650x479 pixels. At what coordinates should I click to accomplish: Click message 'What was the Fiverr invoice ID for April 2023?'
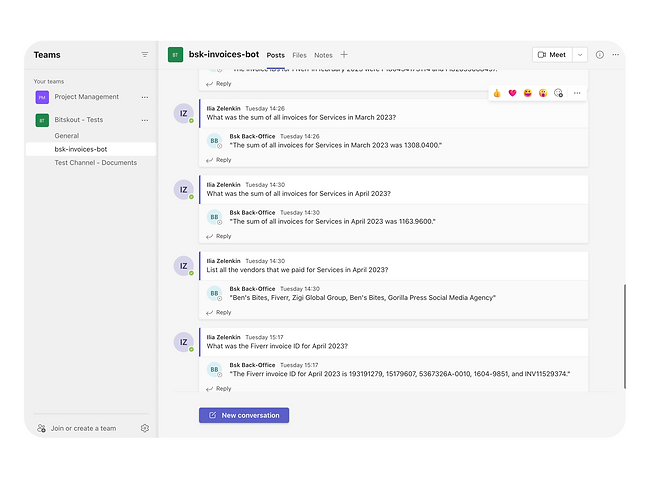point(277,347)
